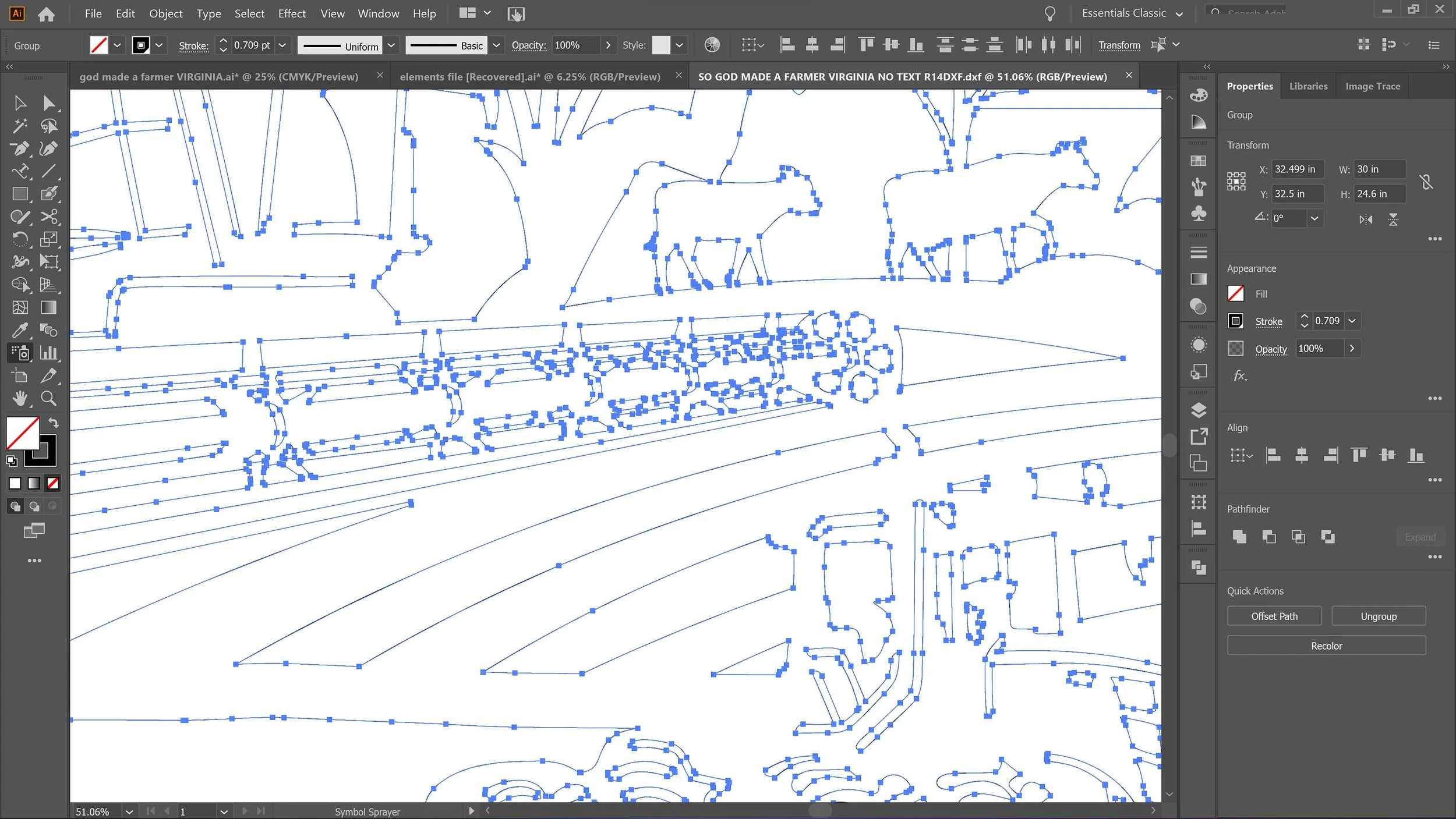Select the Pen tool

click(20, 148)
